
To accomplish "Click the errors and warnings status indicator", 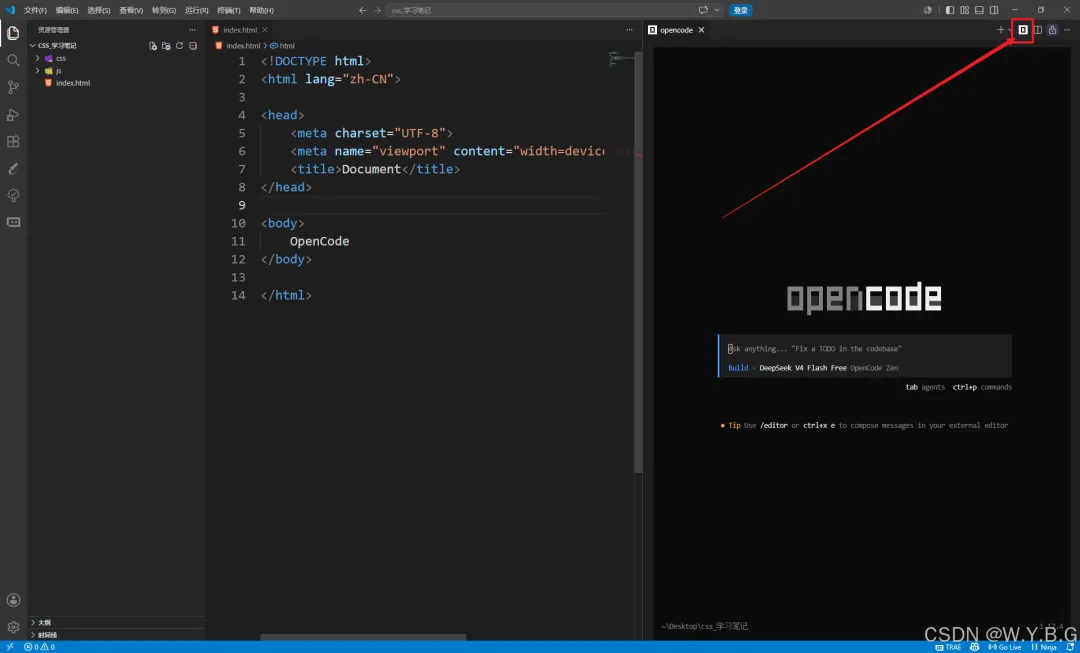I will point(39,647).
